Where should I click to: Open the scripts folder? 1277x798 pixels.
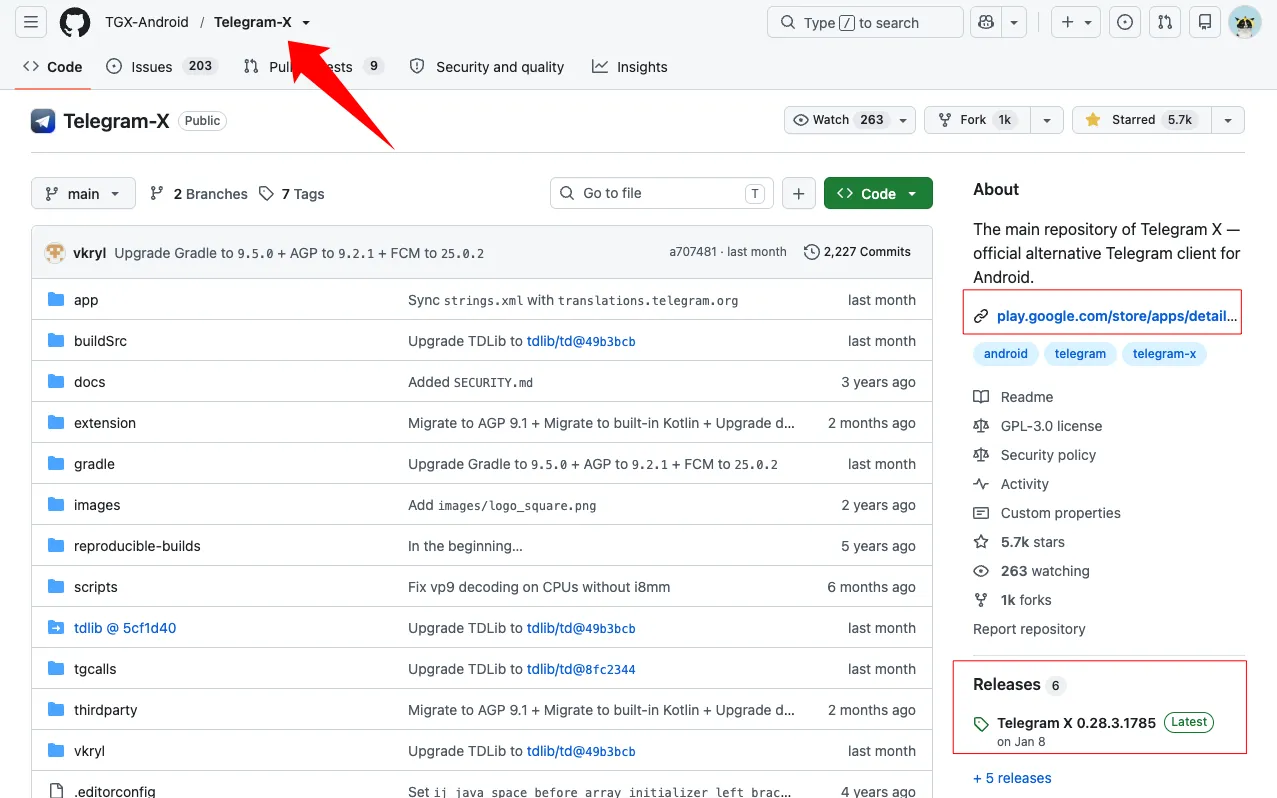(96, 587)
